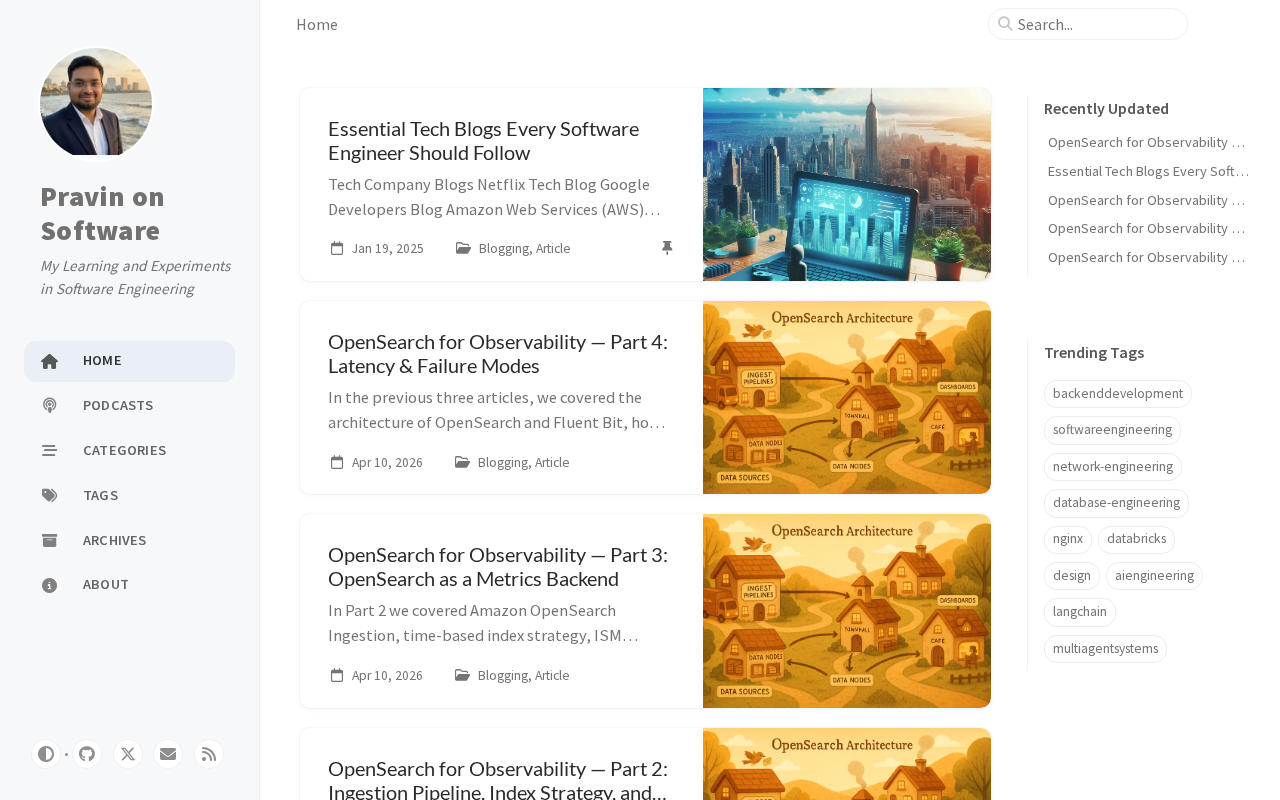Click the author avatar photo
The width and height of the screenshot is (1280, 800).
tap(96, 103)
